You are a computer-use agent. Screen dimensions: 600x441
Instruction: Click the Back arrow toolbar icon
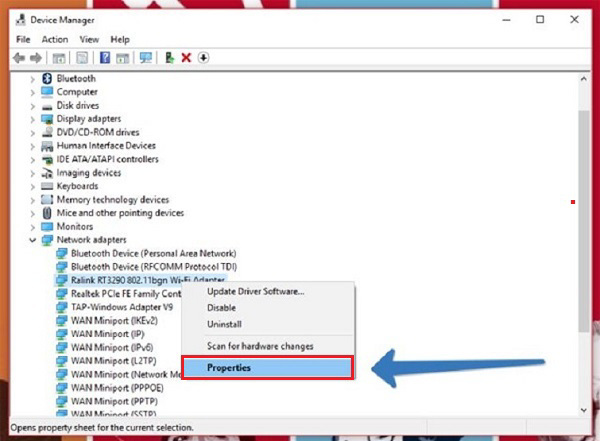[18, 58]
